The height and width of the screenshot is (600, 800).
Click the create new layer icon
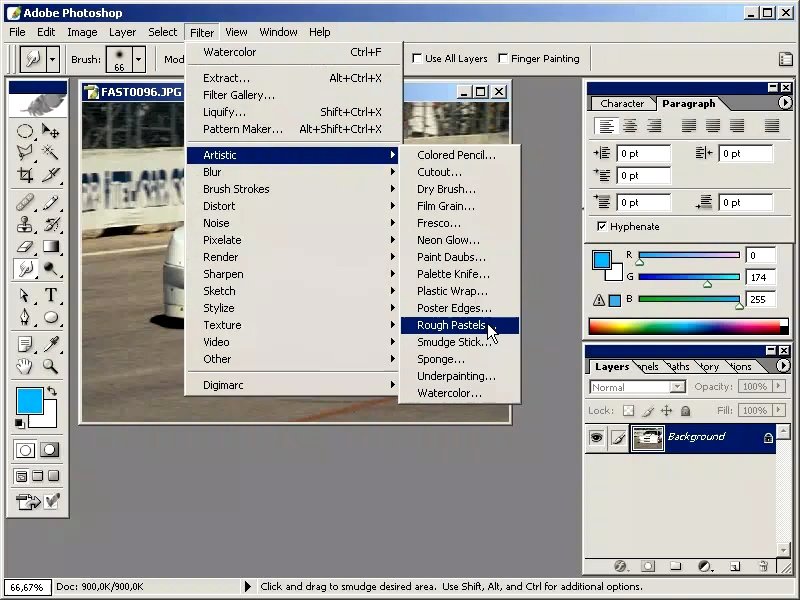pyautogui.click(x=735, y=566)
